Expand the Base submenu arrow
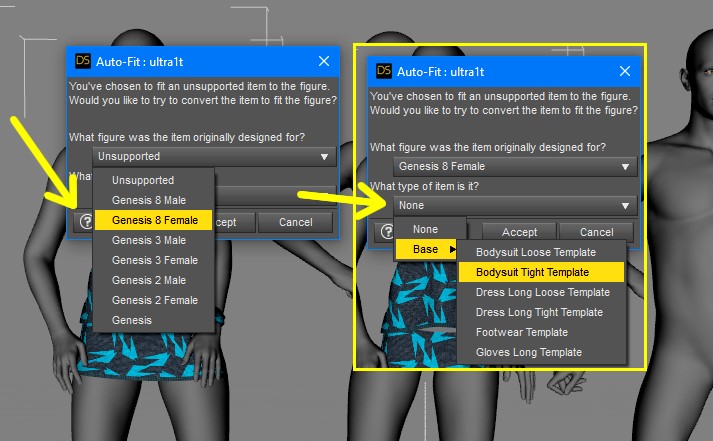 tap(452, 249)
